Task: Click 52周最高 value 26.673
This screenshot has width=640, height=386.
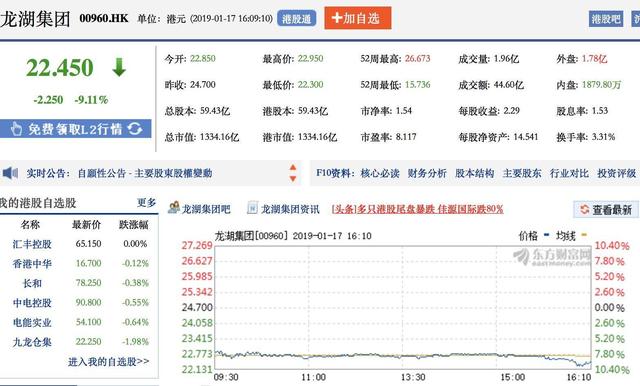Action: [418, 58]
